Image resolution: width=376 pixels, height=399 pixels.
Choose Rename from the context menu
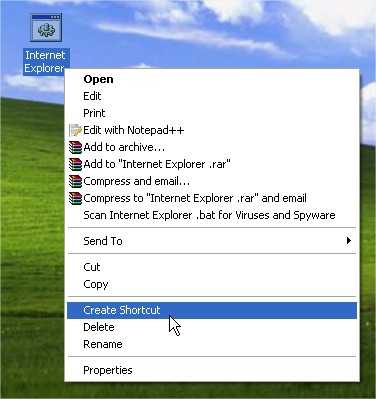(x=212, y=344)
